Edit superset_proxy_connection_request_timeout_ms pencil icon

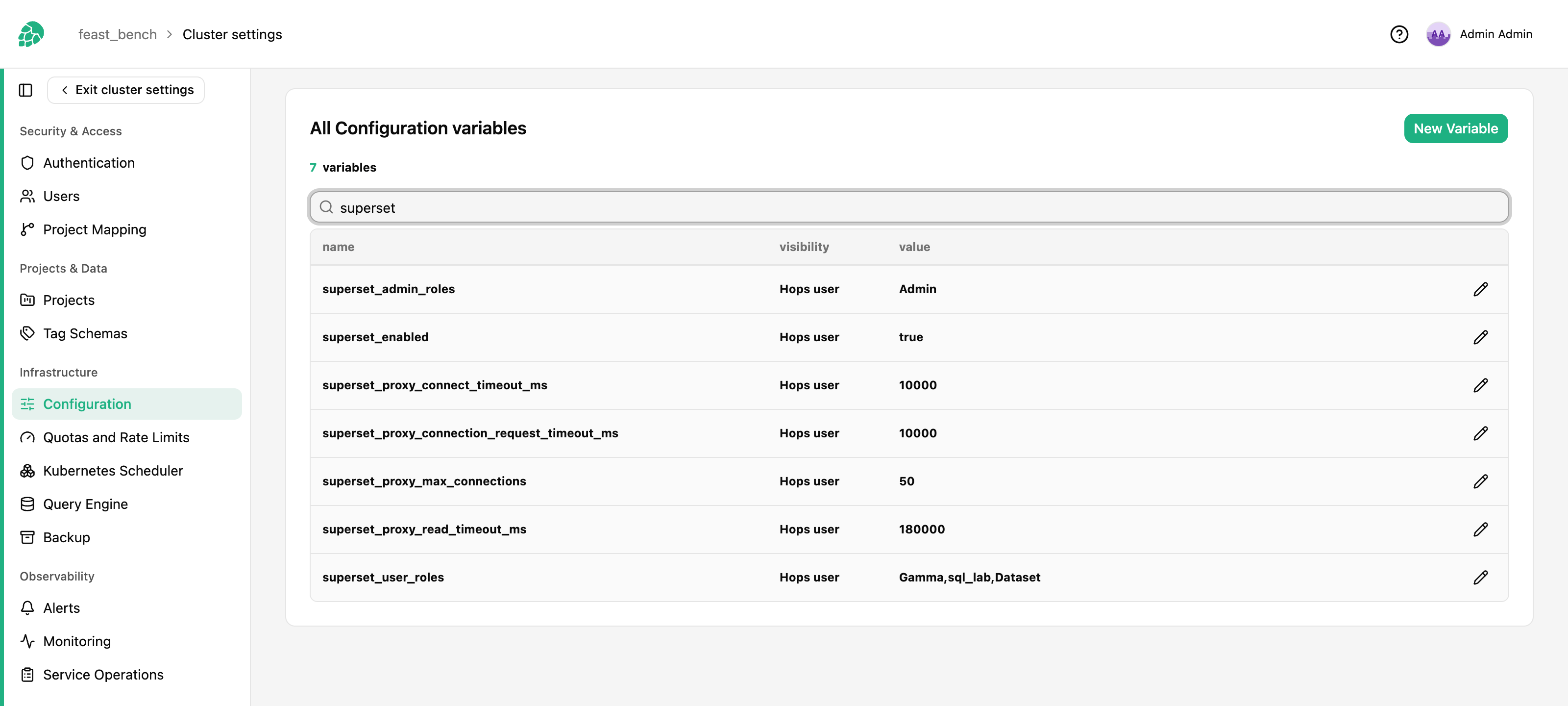point(1480,434)
